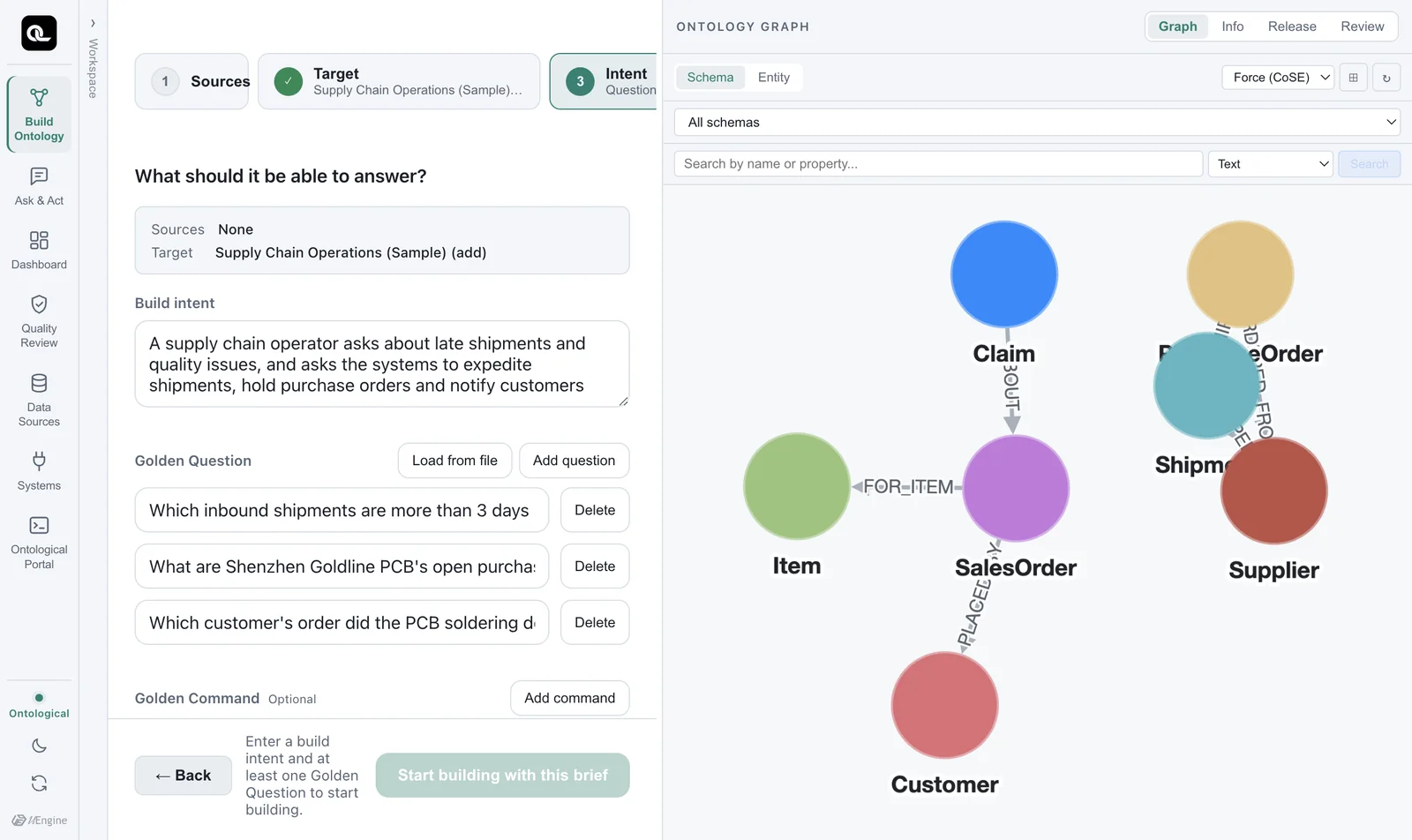Click the Ontological status indicator
Viewport: 1412px width, 840px height.
39,706
